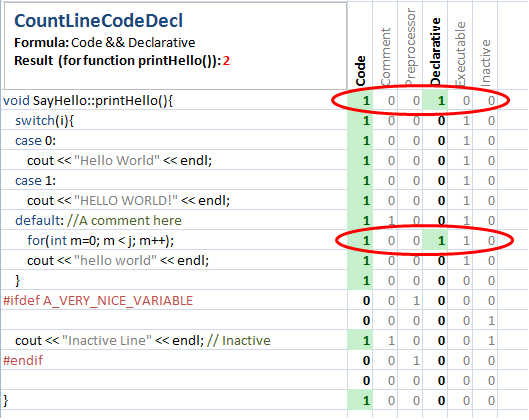Click Comment value 1 in the default row
The image size is (529, 420).
tap(391, 221)
